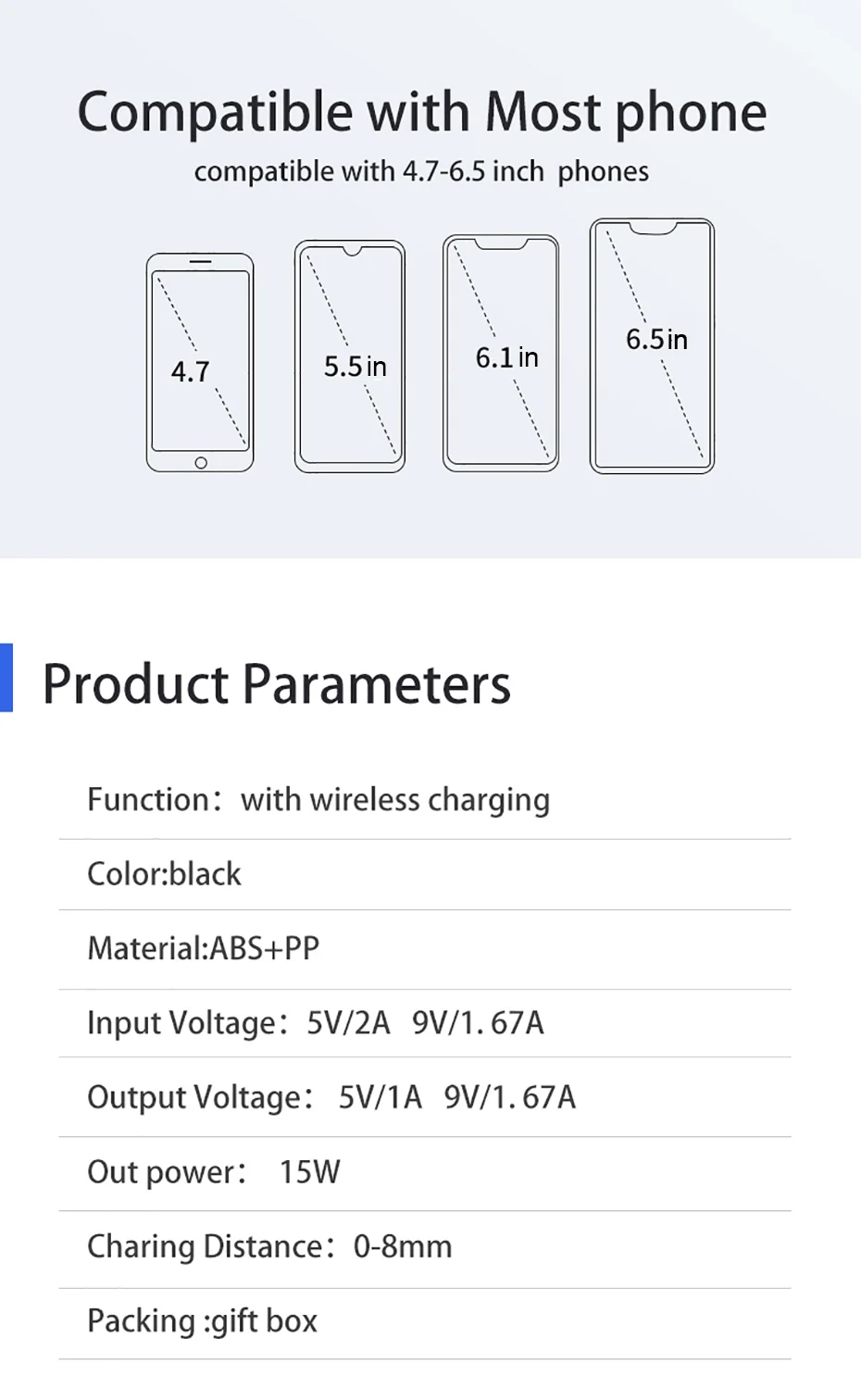The height and width of the screenshot is (1400, 861).
Task: Click the 5.5 in phone outline
Action: coord(350,356)
